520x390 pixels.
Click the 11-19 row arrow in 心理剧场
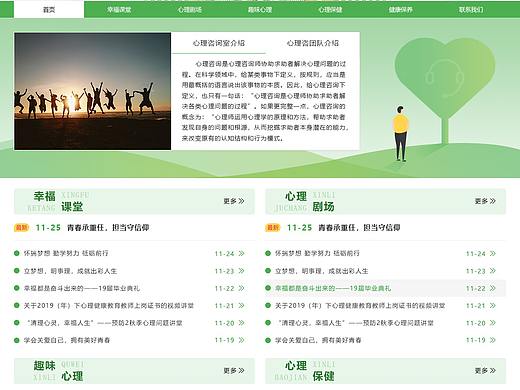tap(493, 340)
